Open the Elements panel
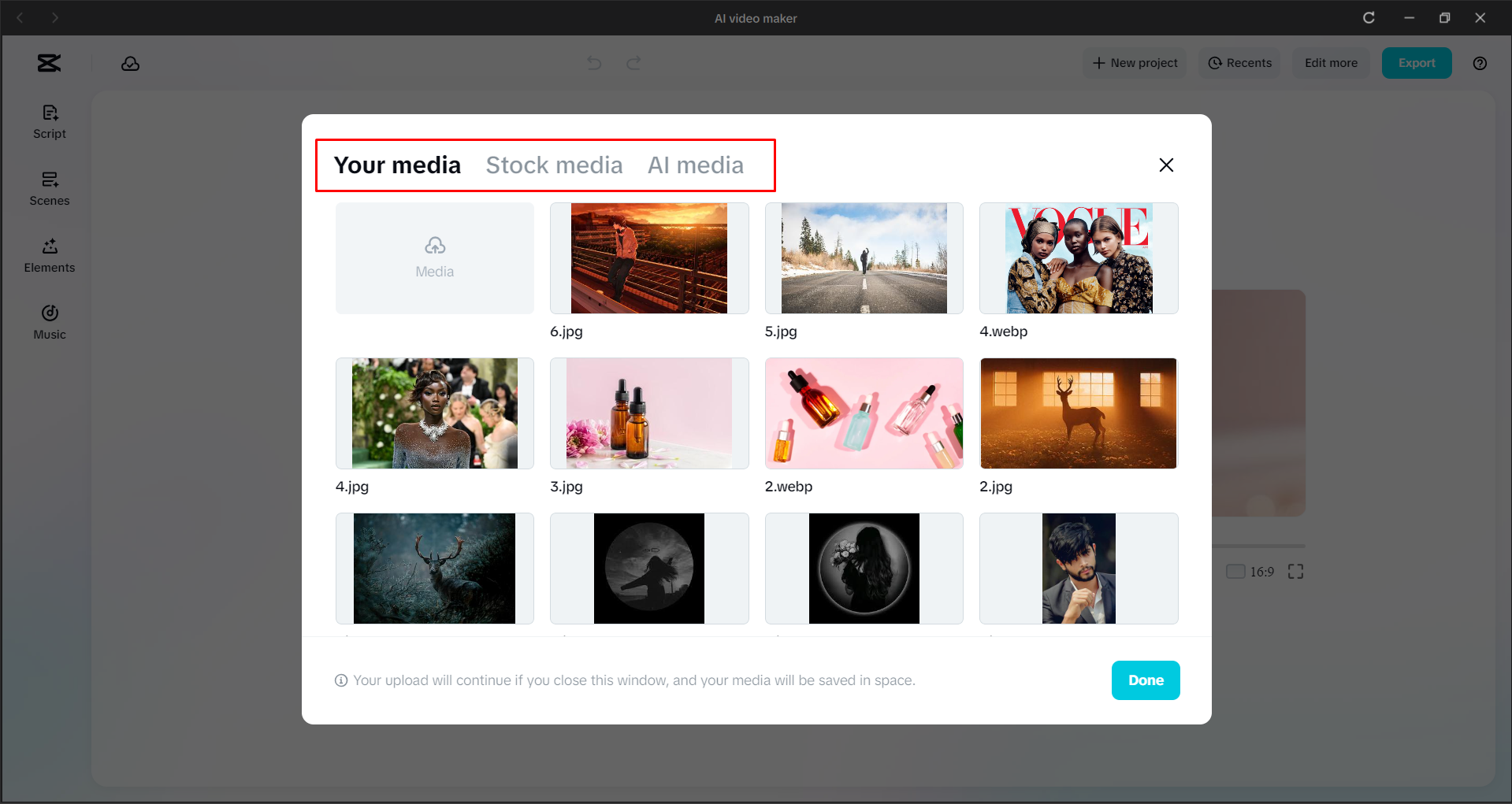This screenshot has height=804, width=1512. (x=49, y=255)
